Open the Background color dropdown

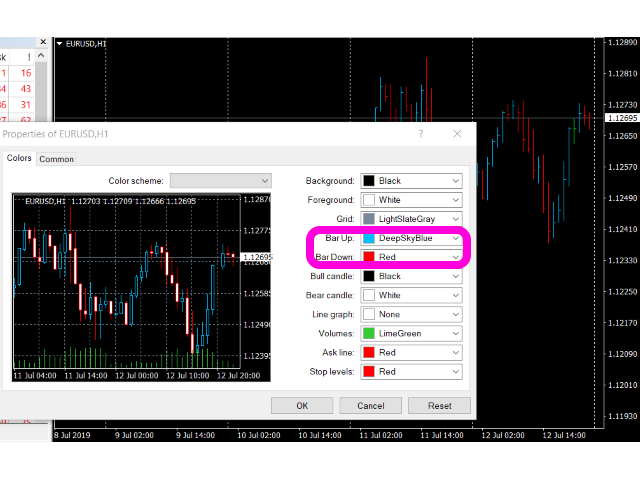[411, 181]
